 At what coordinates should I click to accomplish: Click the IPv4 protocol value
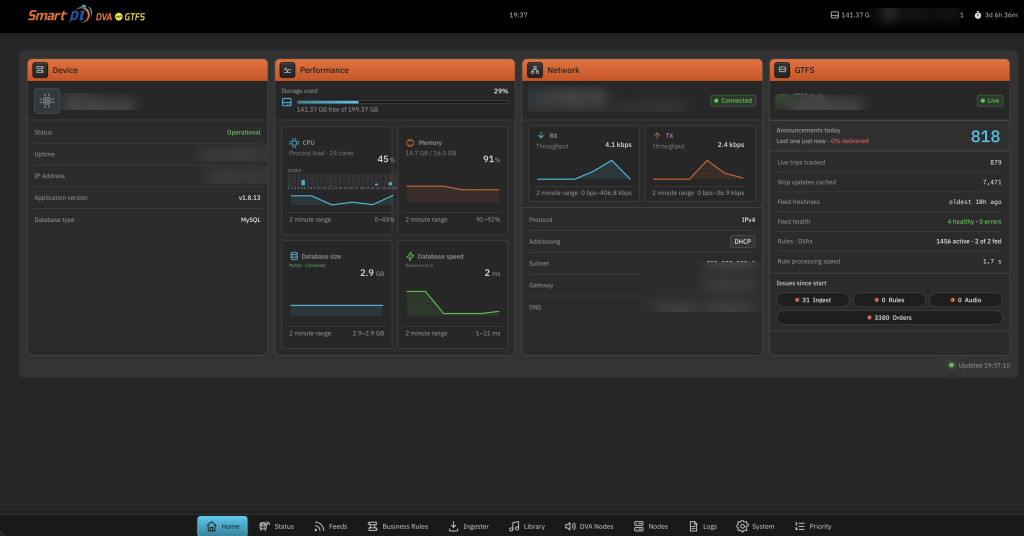pos(748,220)
